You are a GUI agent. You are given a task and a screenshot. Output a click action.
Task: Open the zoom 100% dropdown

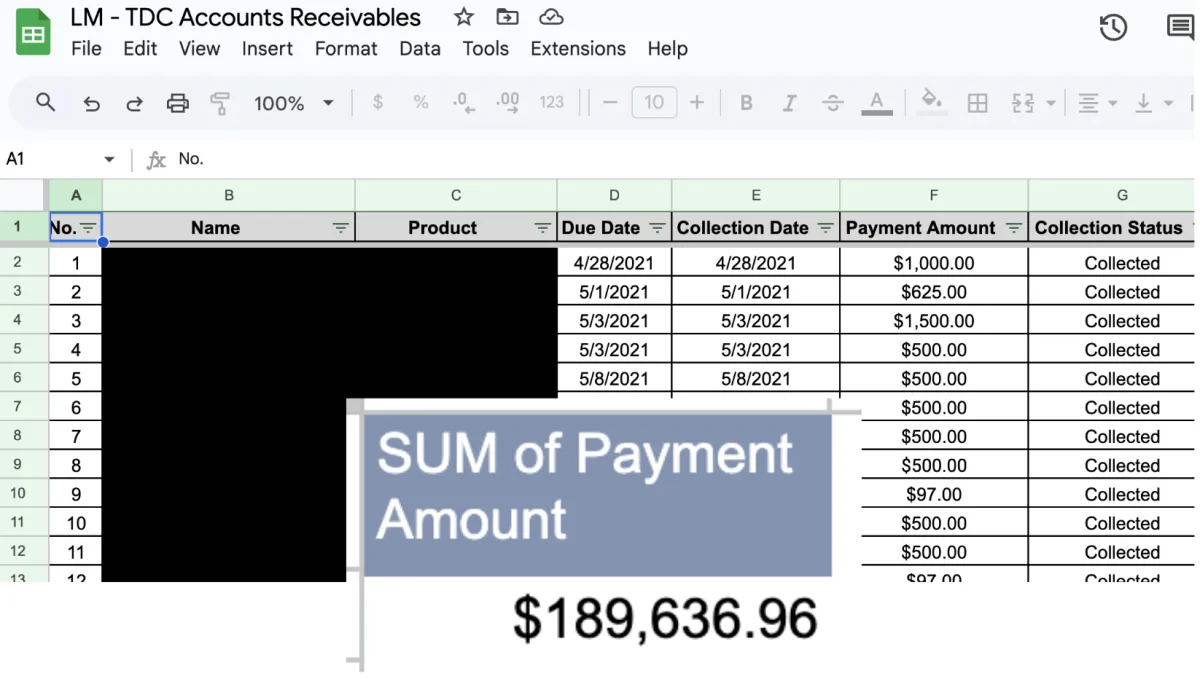[x=294, y=103]
